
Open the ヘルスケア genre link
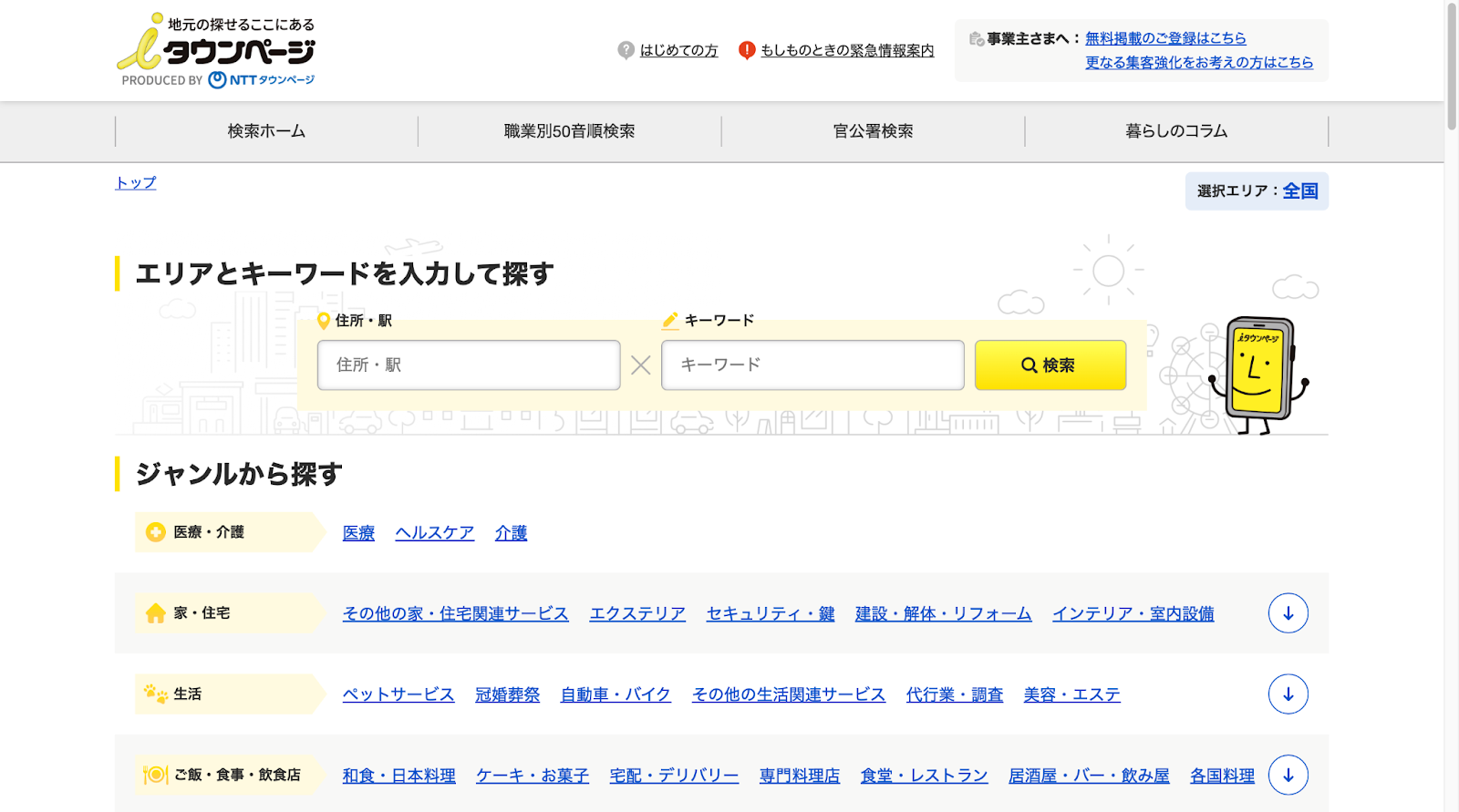435,533
